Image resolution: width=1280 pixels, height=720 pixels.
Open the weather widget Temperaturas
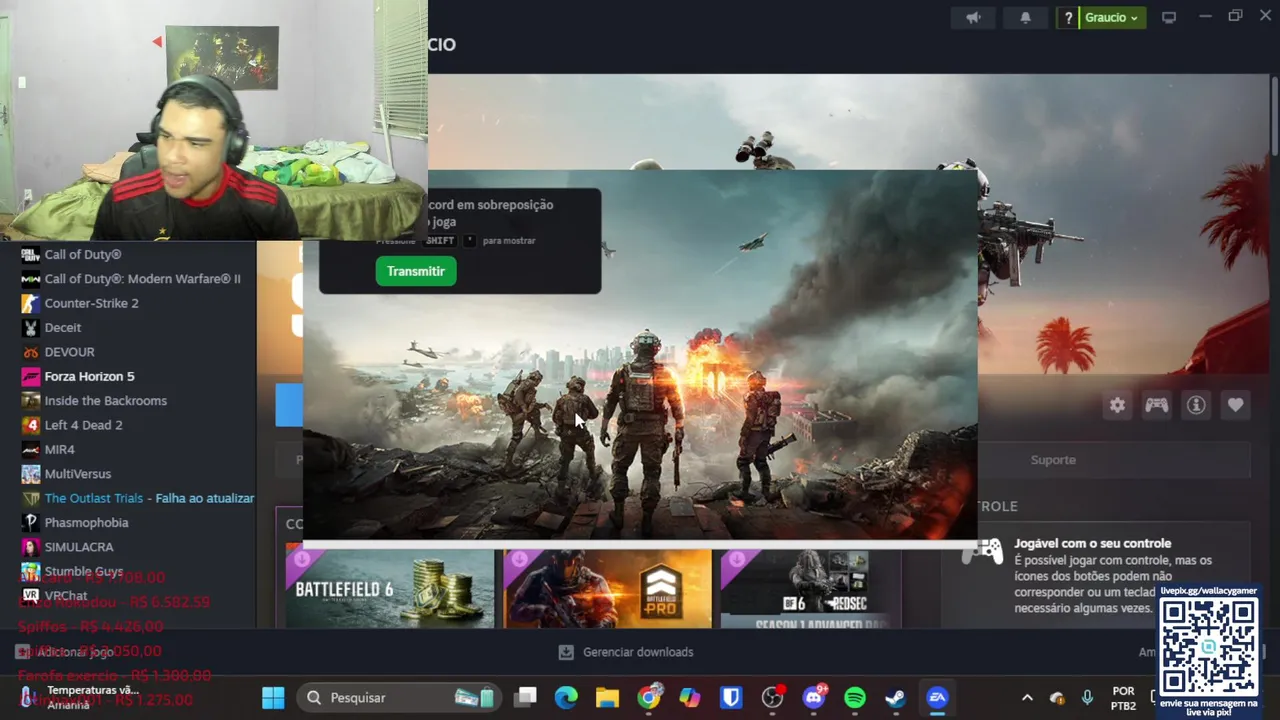[x=80, y=697]
